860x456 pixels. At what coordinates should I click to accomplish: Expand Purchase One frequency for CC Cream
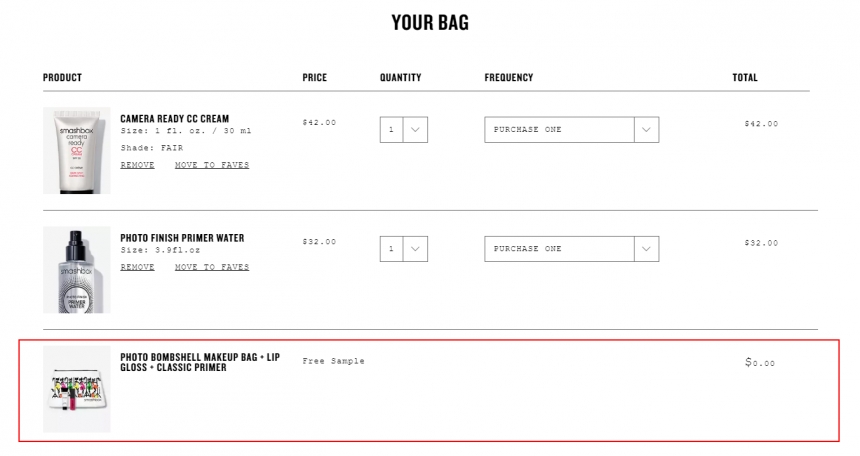click(x=572, y=130)
